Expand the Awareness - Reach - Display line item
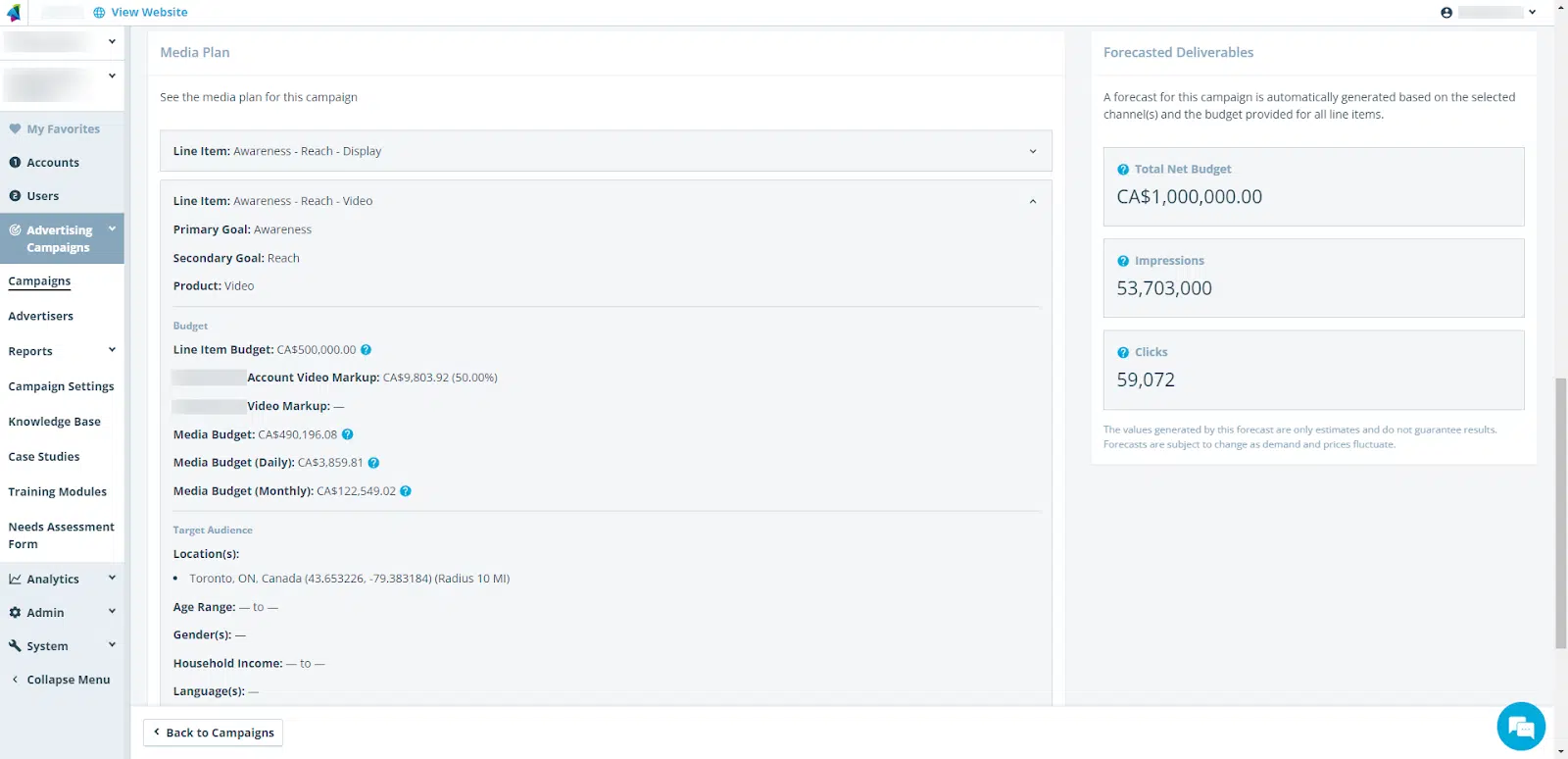Screen dimensions: 1568x759 1032,152
